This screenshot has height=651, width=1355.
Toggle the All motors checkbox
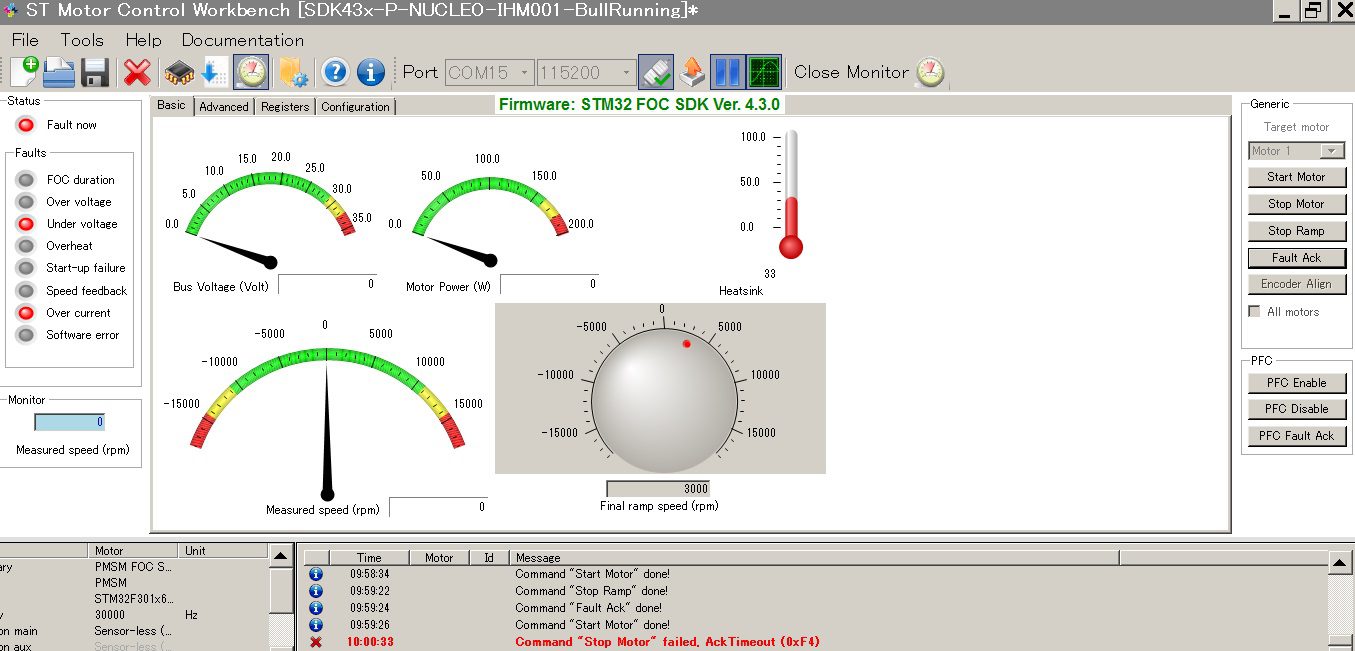click(x=1254, y=312)
